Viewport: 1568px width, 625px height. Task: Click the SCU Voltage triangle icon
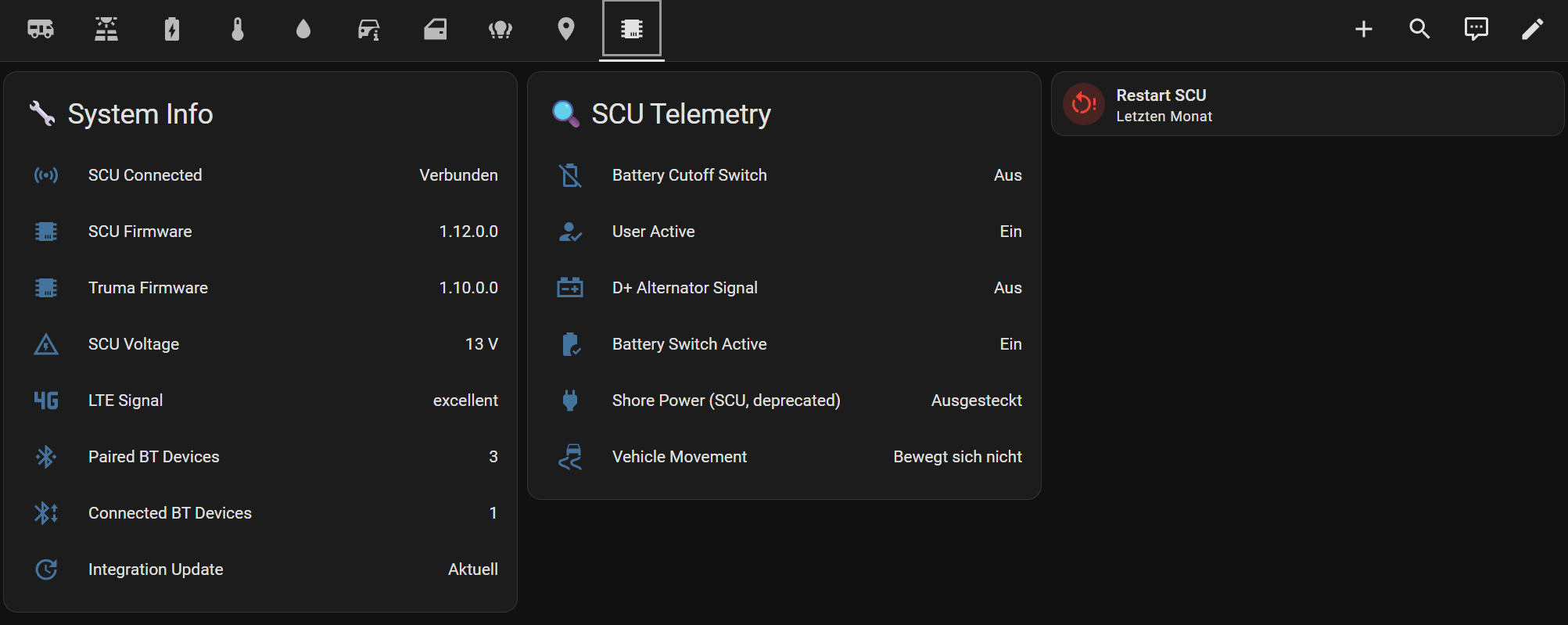(x=46, y=344)
